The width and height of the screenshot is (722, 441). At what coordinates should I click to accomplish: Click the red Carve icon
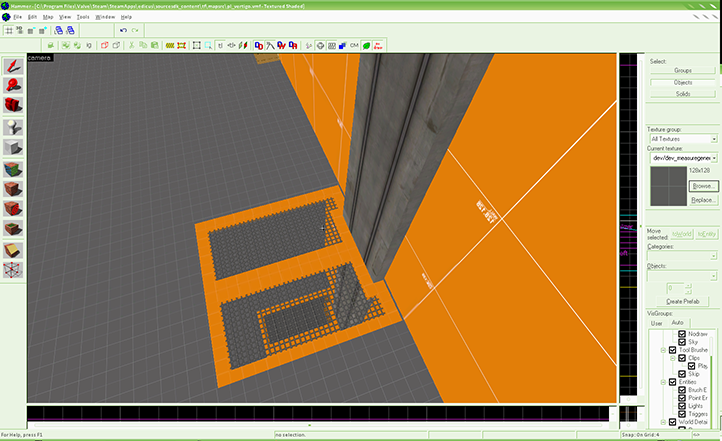coord(105,45)
